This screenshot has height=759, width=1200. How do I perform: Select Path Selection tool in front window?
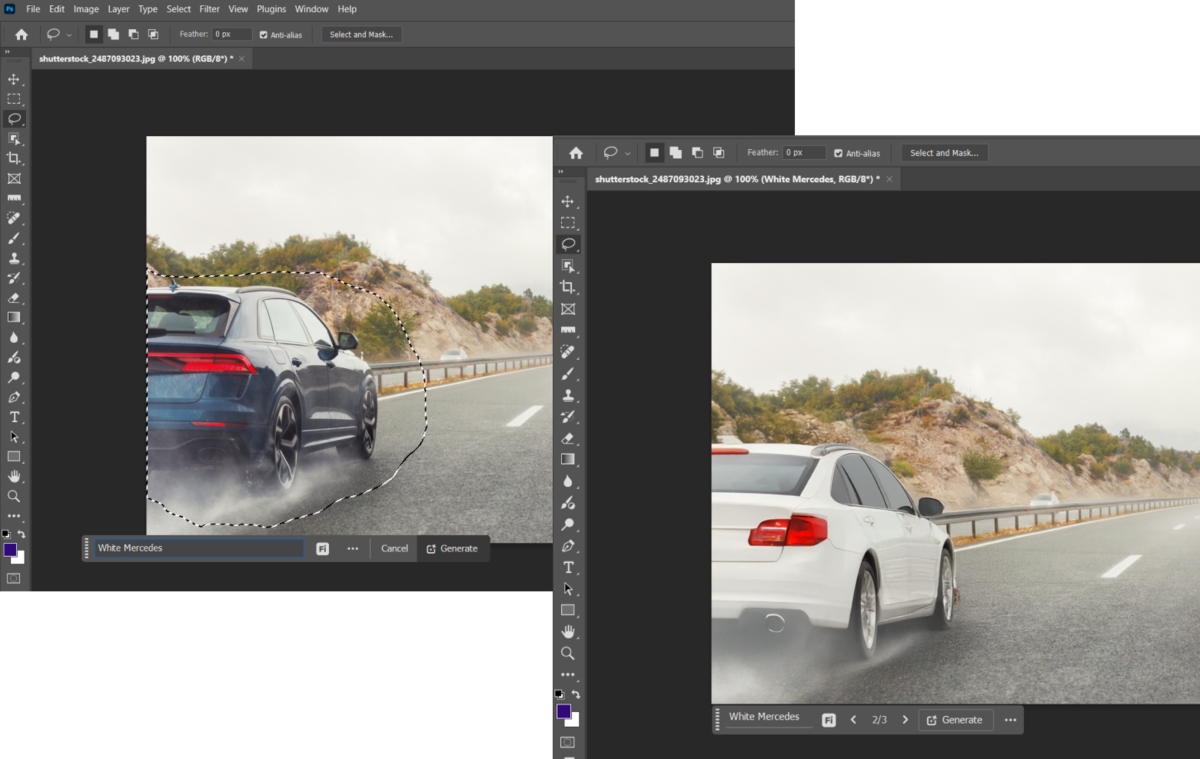[x=568, y=589]
